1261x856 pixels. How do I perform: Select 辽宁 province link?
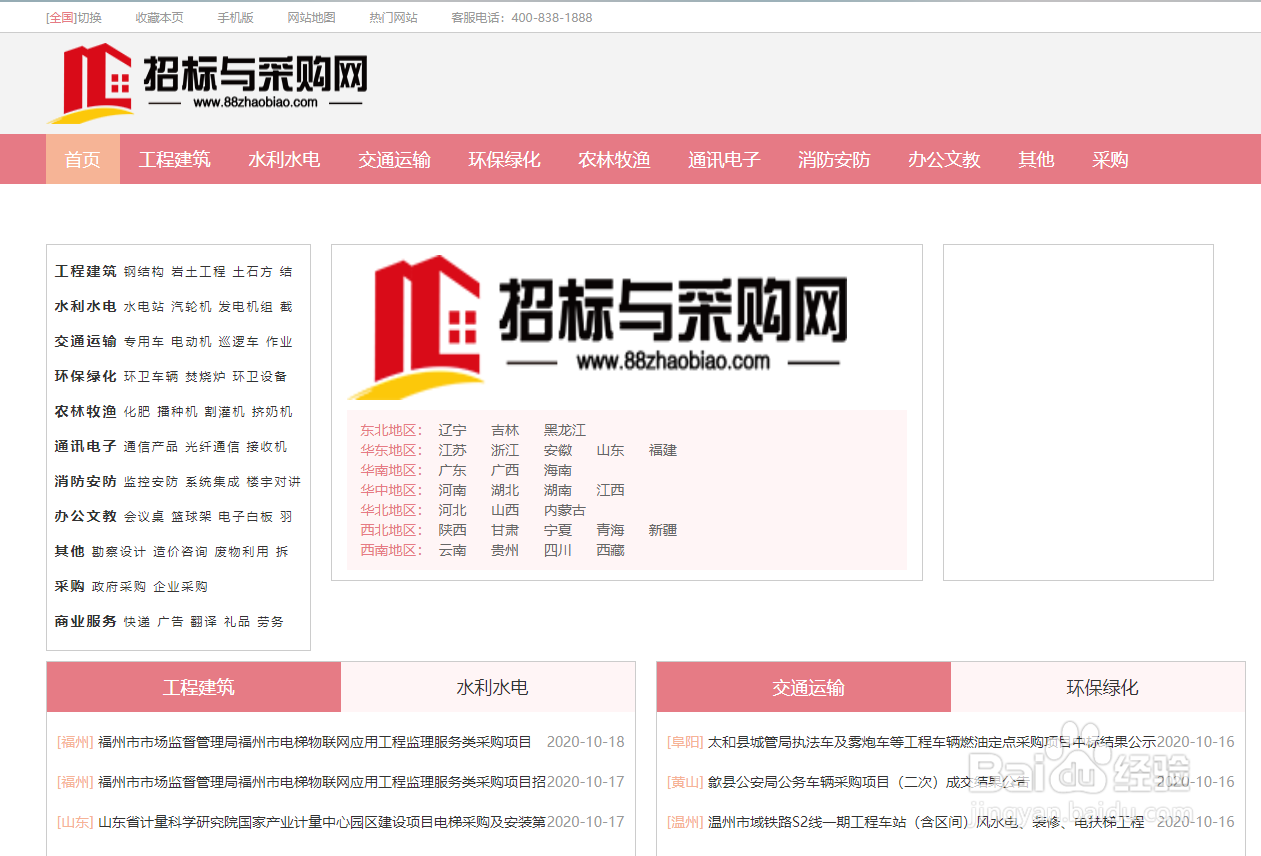452,430
